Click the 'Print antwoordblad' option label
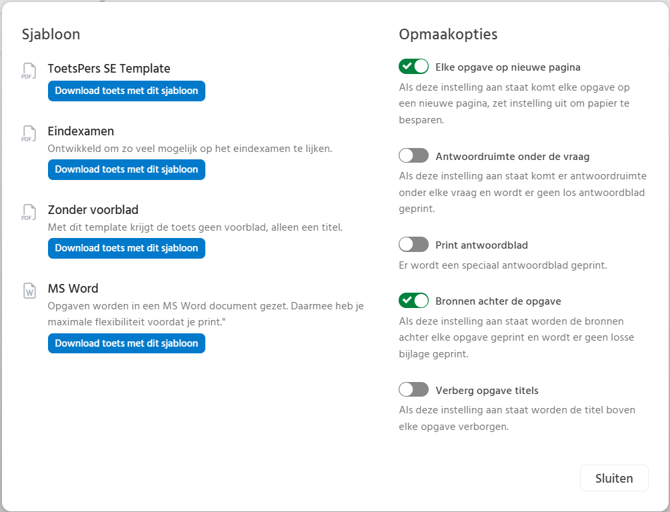670x512 pixels. click(482, 245)
